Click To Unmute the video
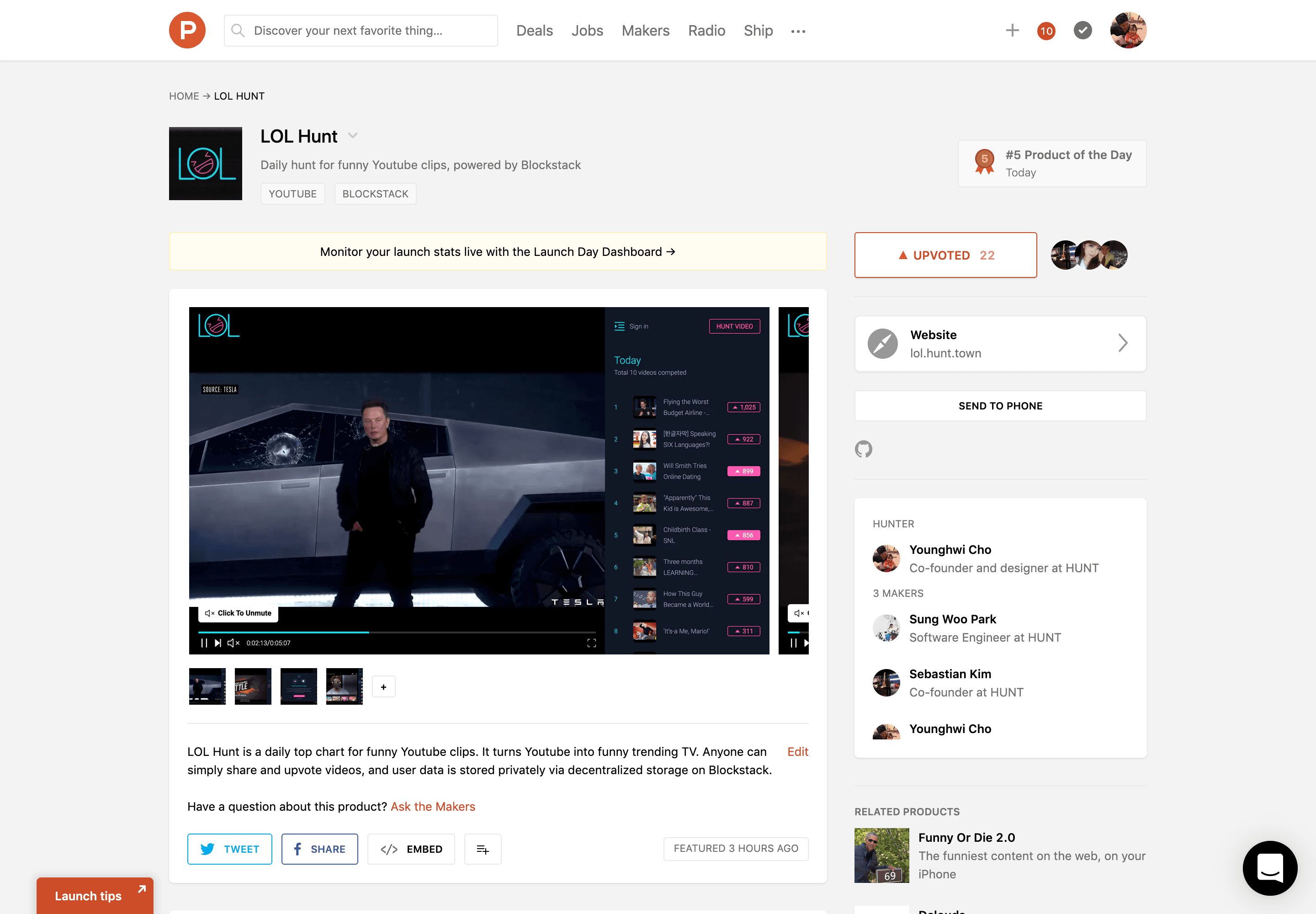This screenshot has height=914, width=1316. pyautogui.click(x=238, y=613)
